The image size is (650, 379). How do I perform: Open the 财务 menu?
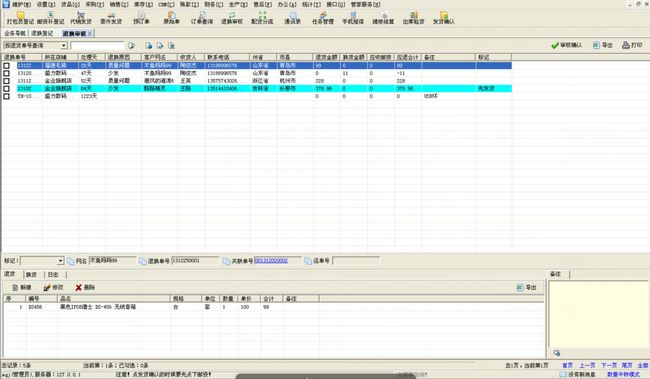click(x=214, y=4)
